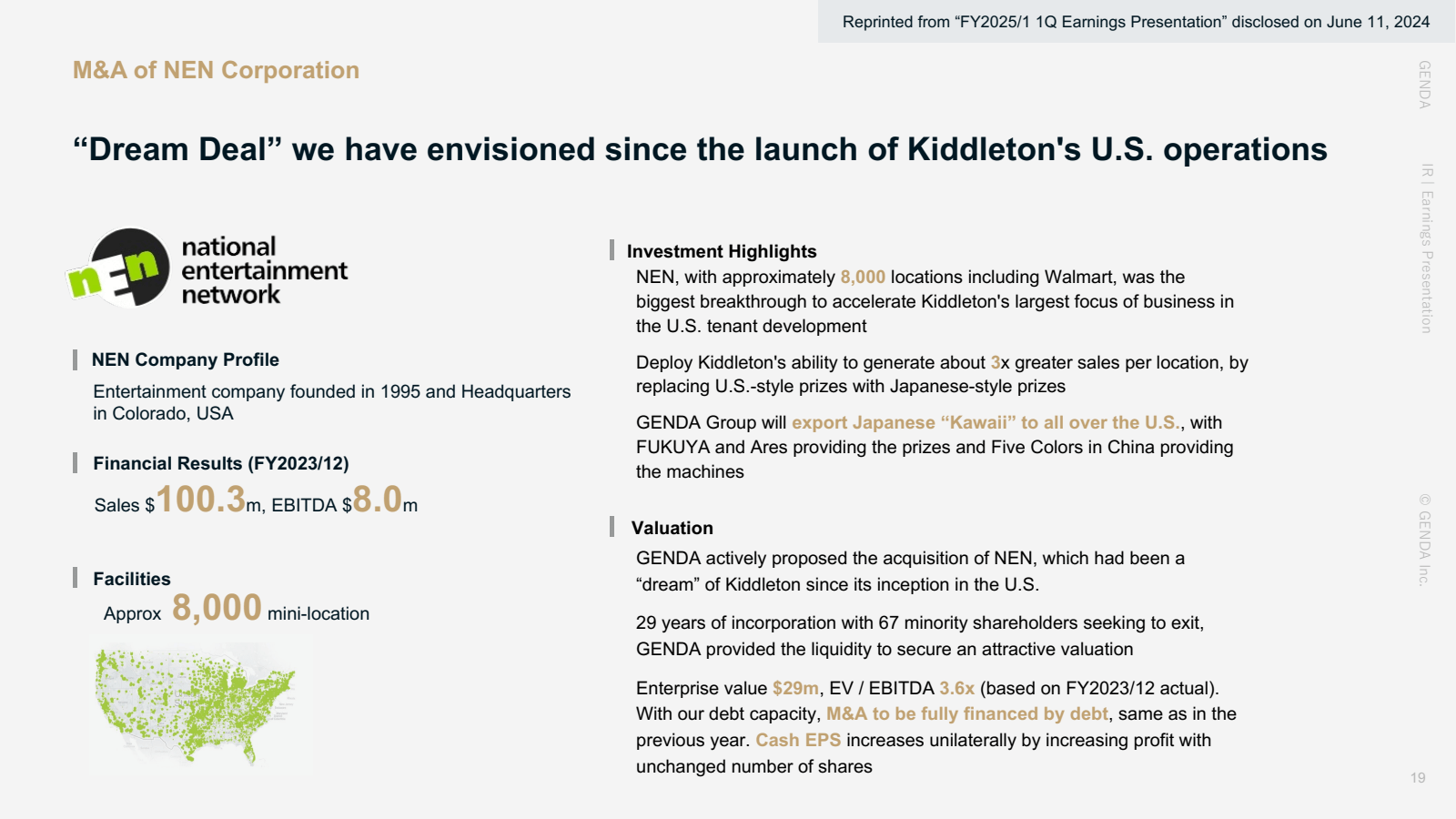Select the 'Investment Highlights' heading
Screen dimensions: 1456x819
point(722,251)
